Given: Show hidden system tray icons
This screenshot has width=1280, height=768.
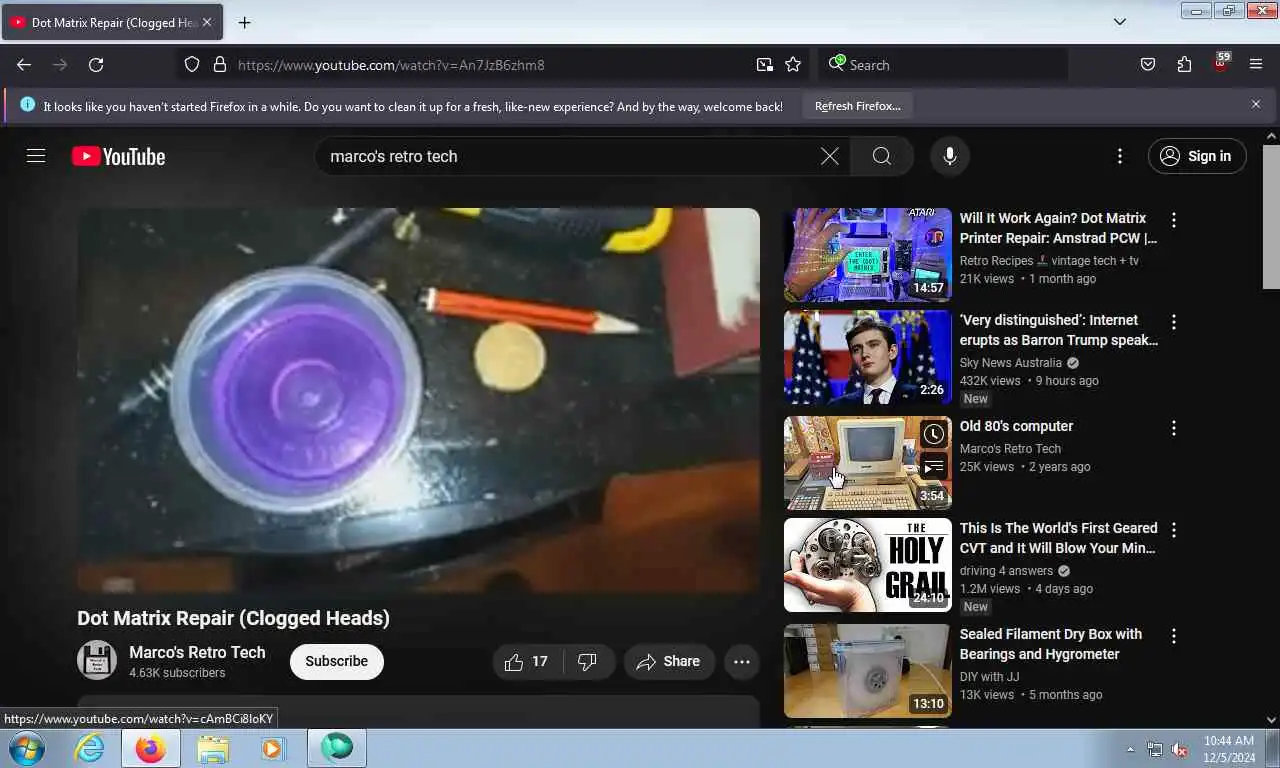Looking at the screenshot, I should tap(1131, 749).
